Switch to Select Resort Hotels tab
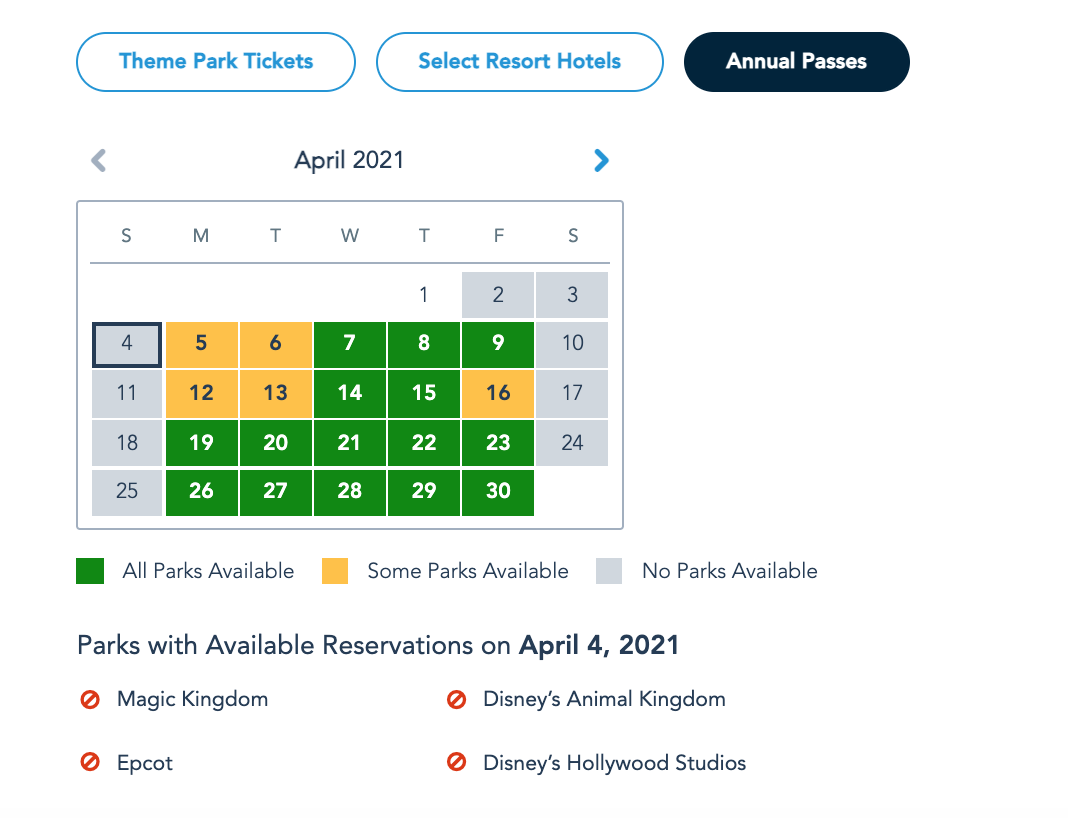Viewport: 1068px width, 818px height. coord(519,62)
